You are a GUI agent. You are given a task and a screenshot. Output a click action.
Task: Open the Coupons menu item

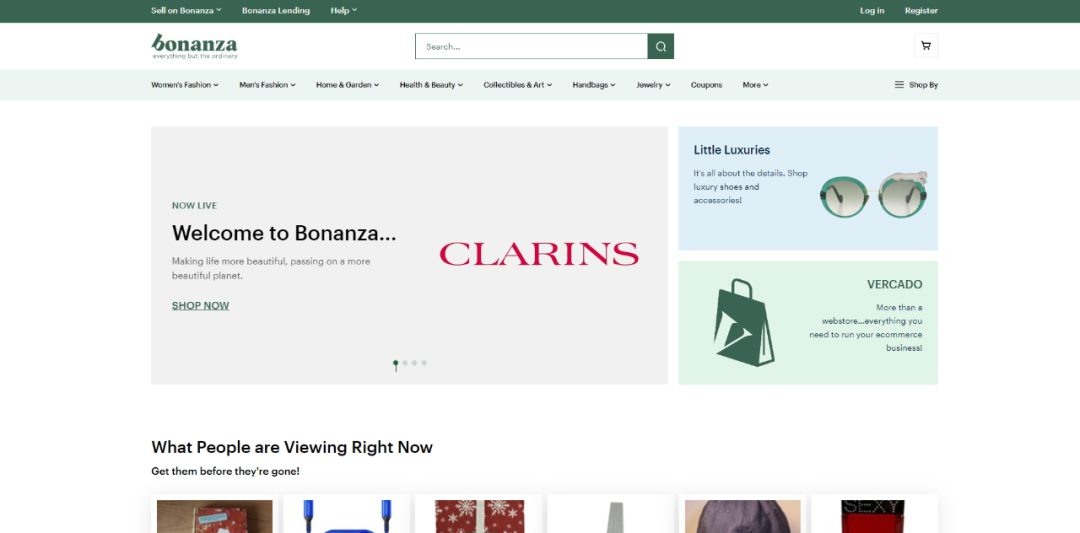coord(706,85)
